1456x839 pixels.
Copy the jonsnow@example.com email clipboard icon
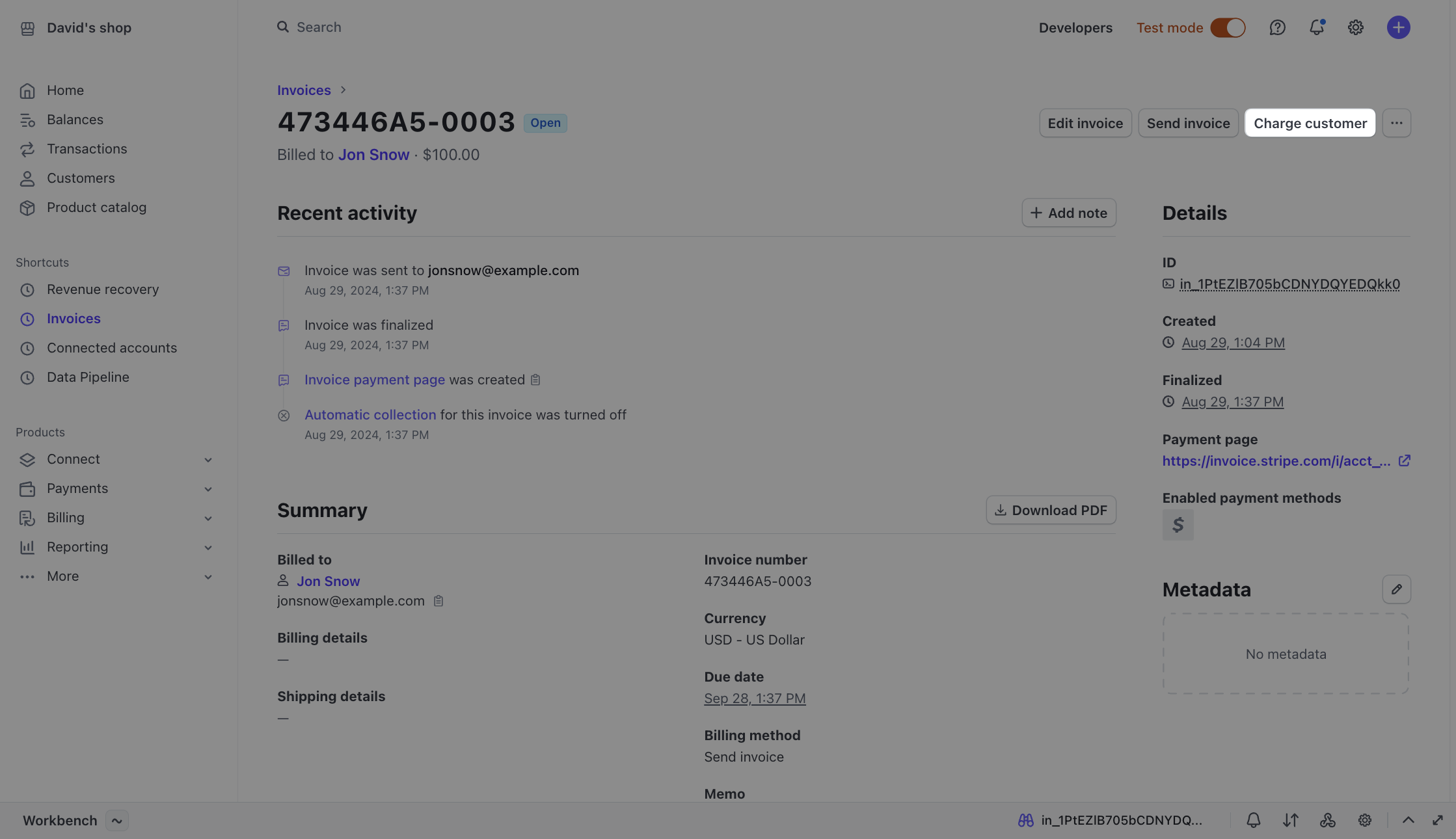coord(438,601)
